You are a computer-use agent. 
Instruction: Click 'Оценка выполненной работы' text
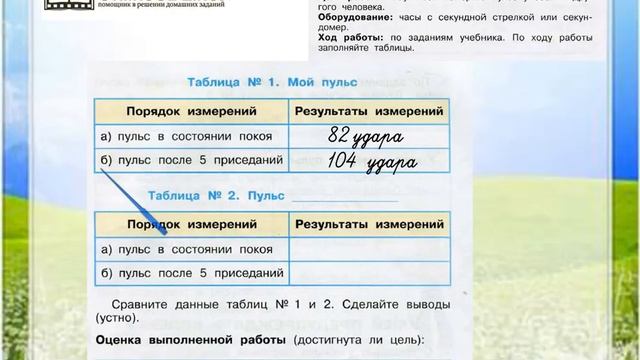click(x=191, y=340)
